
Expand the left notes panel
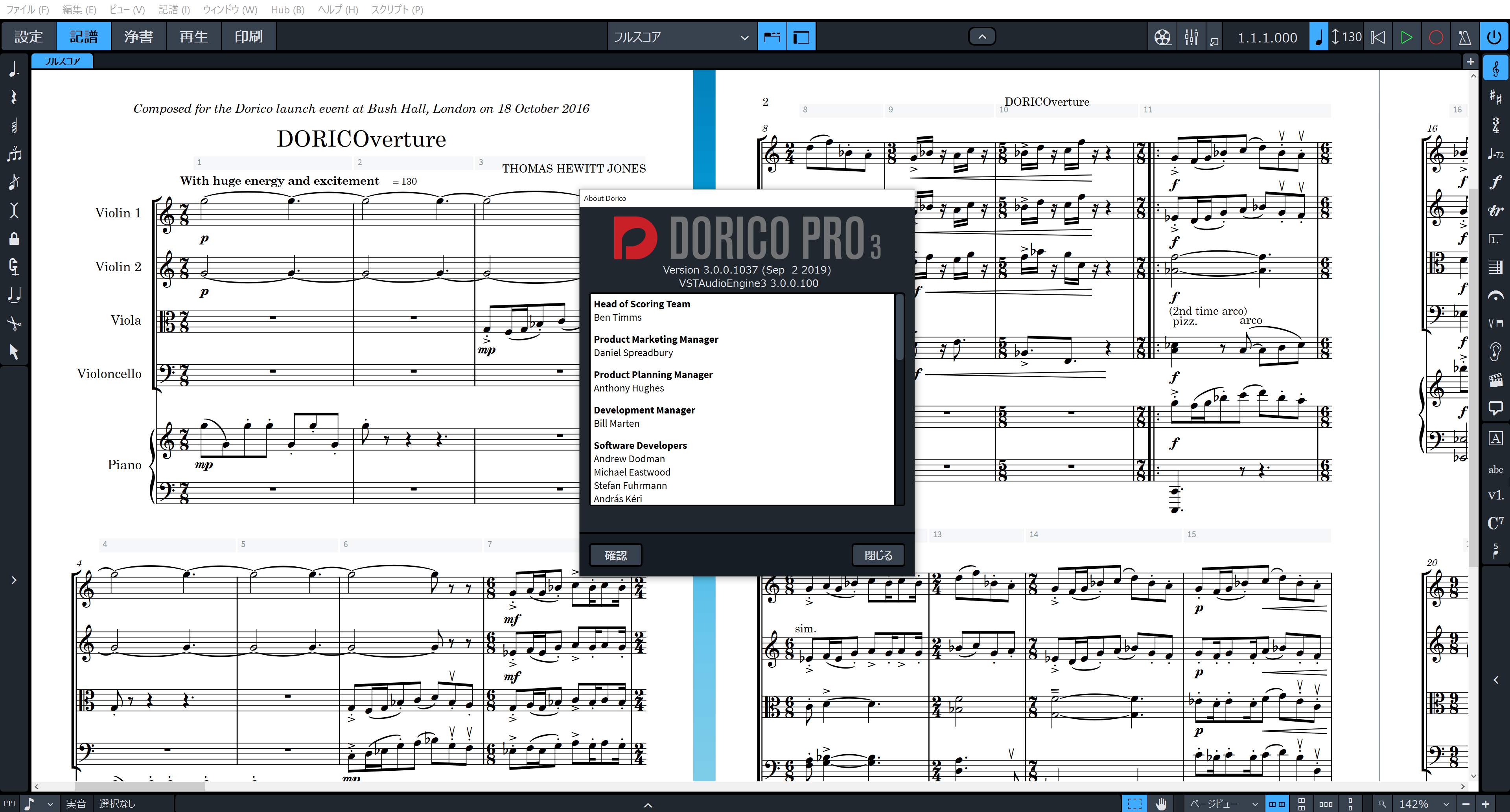point(14,580)
